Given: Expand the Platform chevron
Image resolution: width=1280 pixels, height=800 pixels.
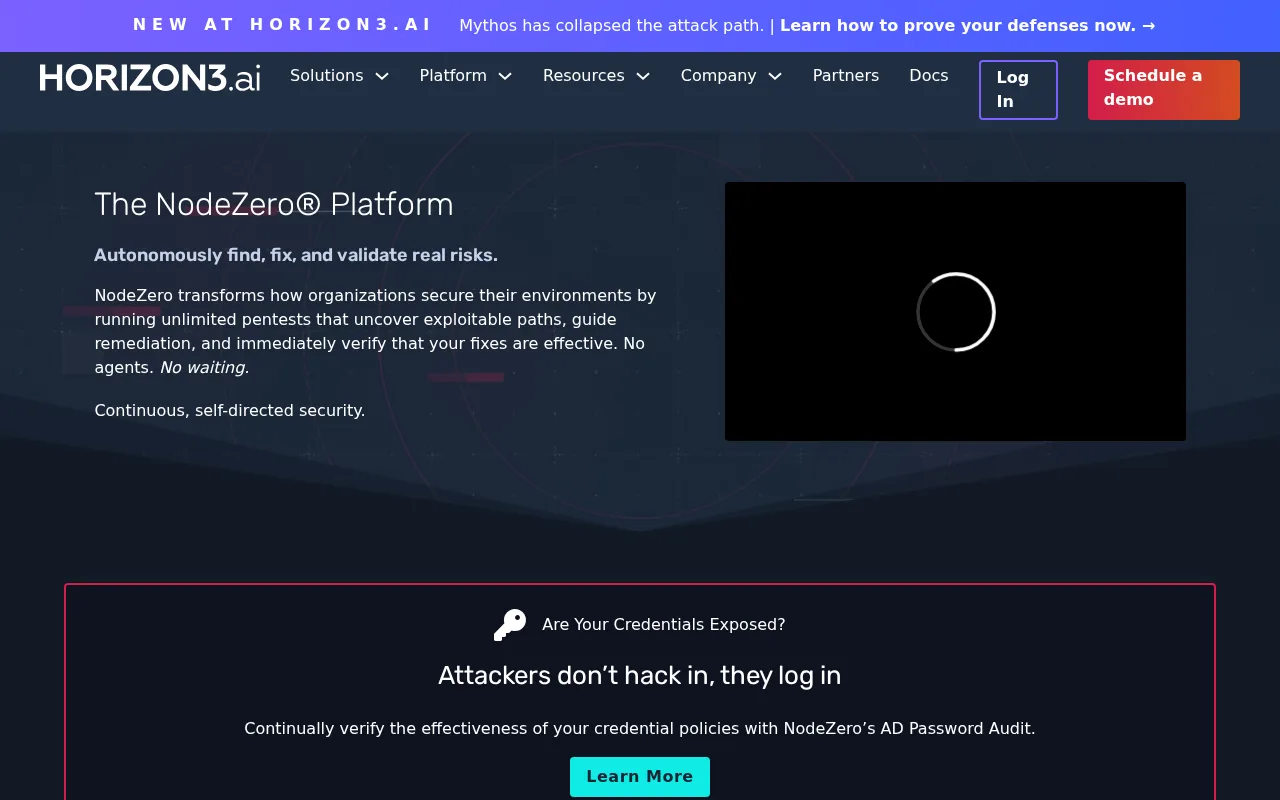Looking at the screenshot, I should [505, 76].
